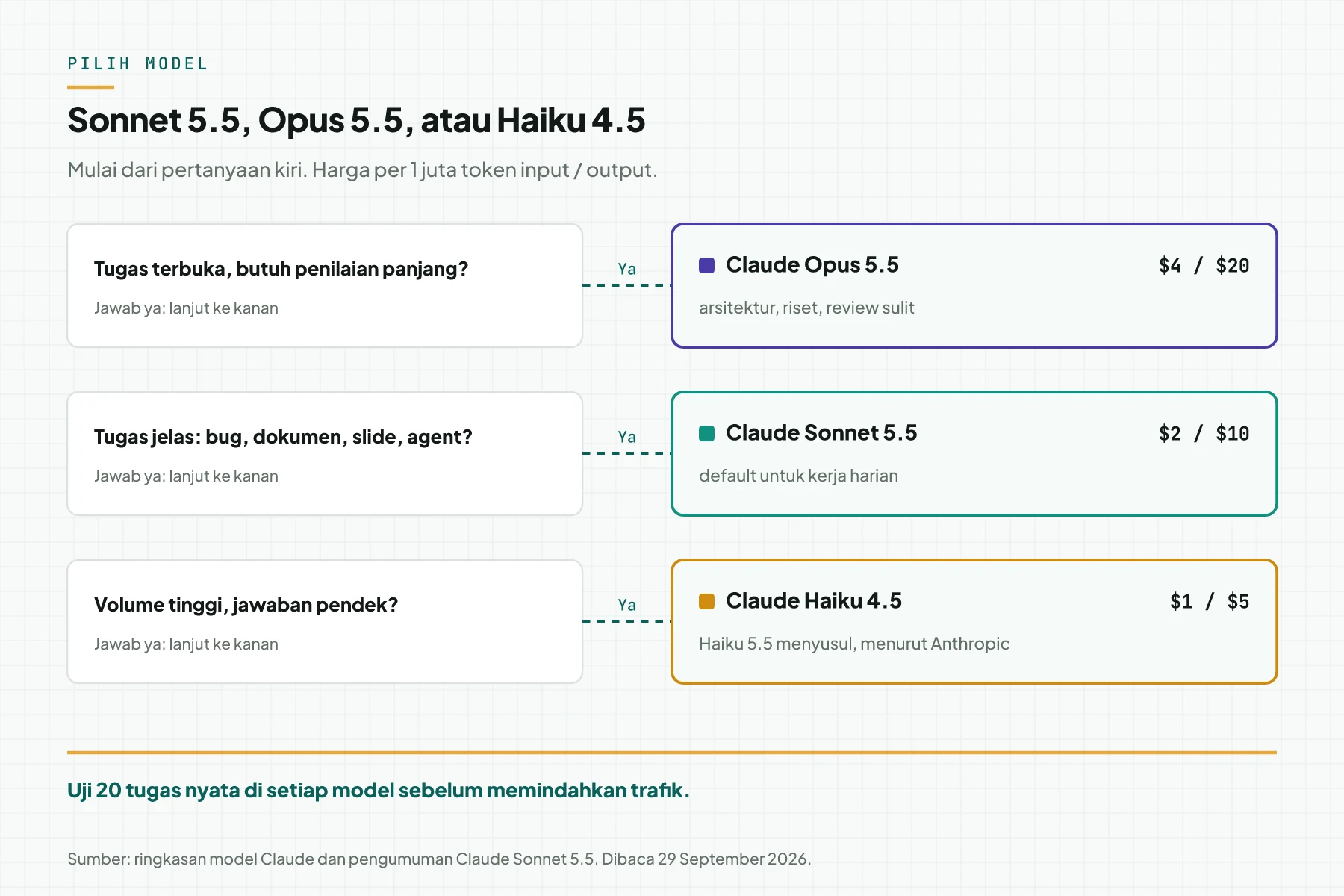Click the Claude Sonnet 5.5 card title
The image size is (1344, 896).
821,433
